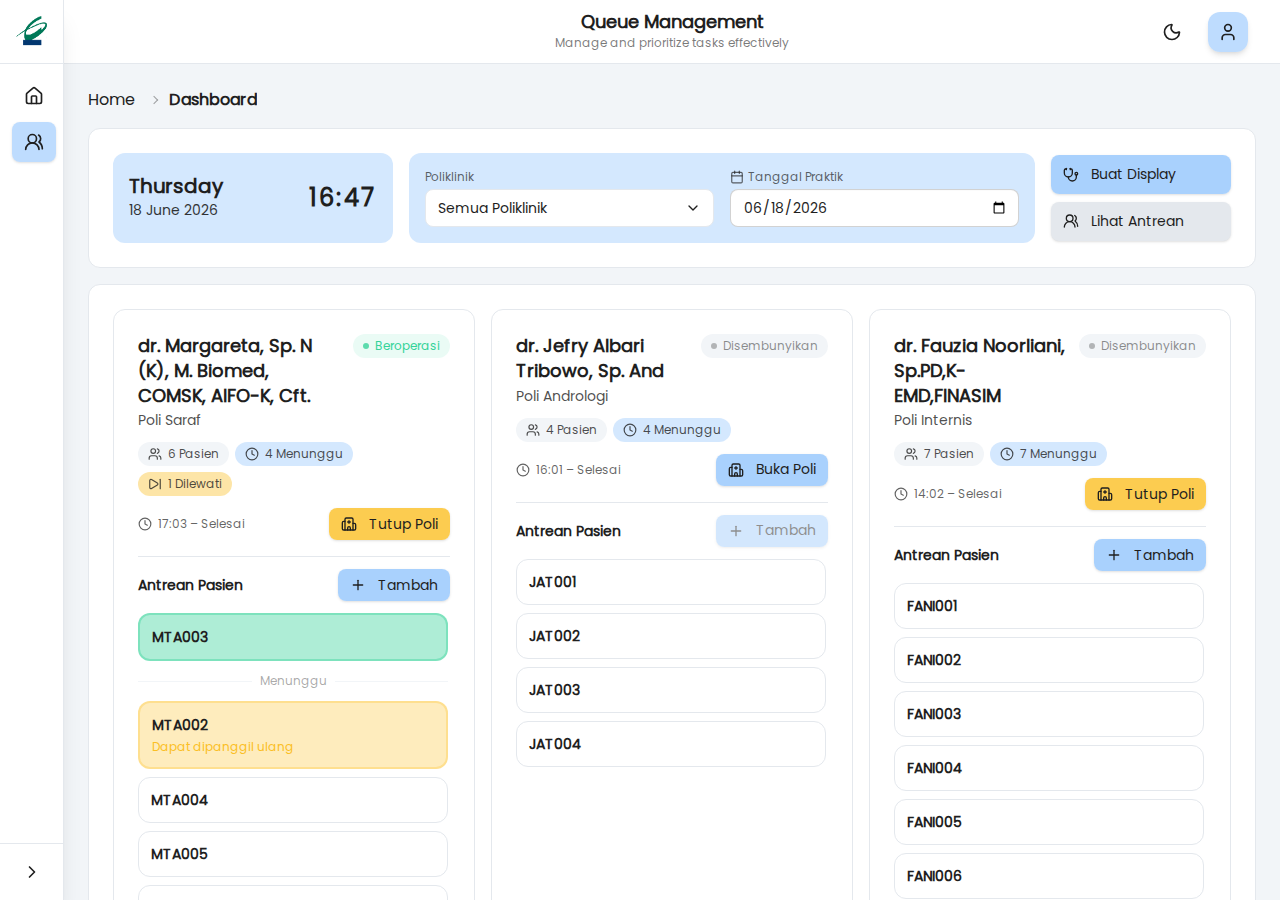Select queue item FANI006
Viewport: 1280px width, 900px height.
click(1049, 876)
